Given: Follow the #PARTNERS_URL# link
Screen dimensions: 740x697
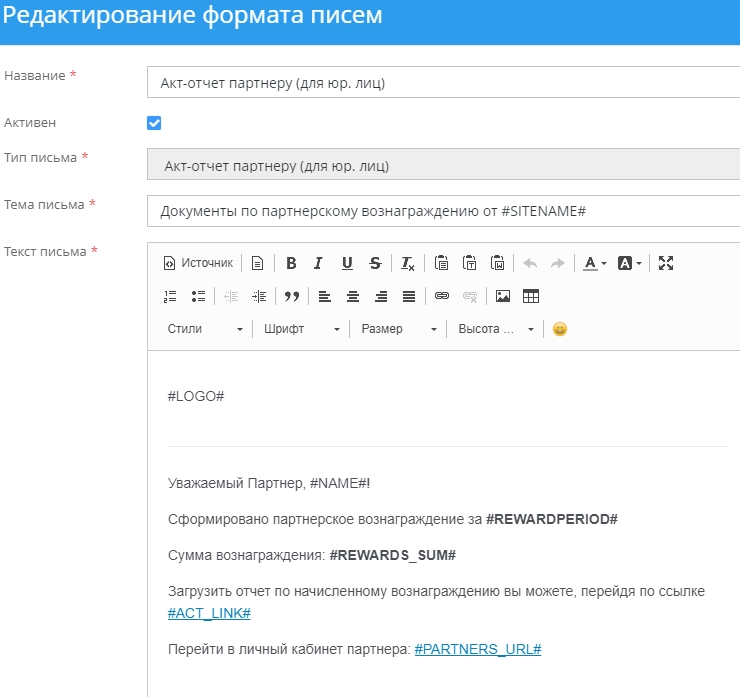Looking at the screenshot, I should (x=478, y=649).
